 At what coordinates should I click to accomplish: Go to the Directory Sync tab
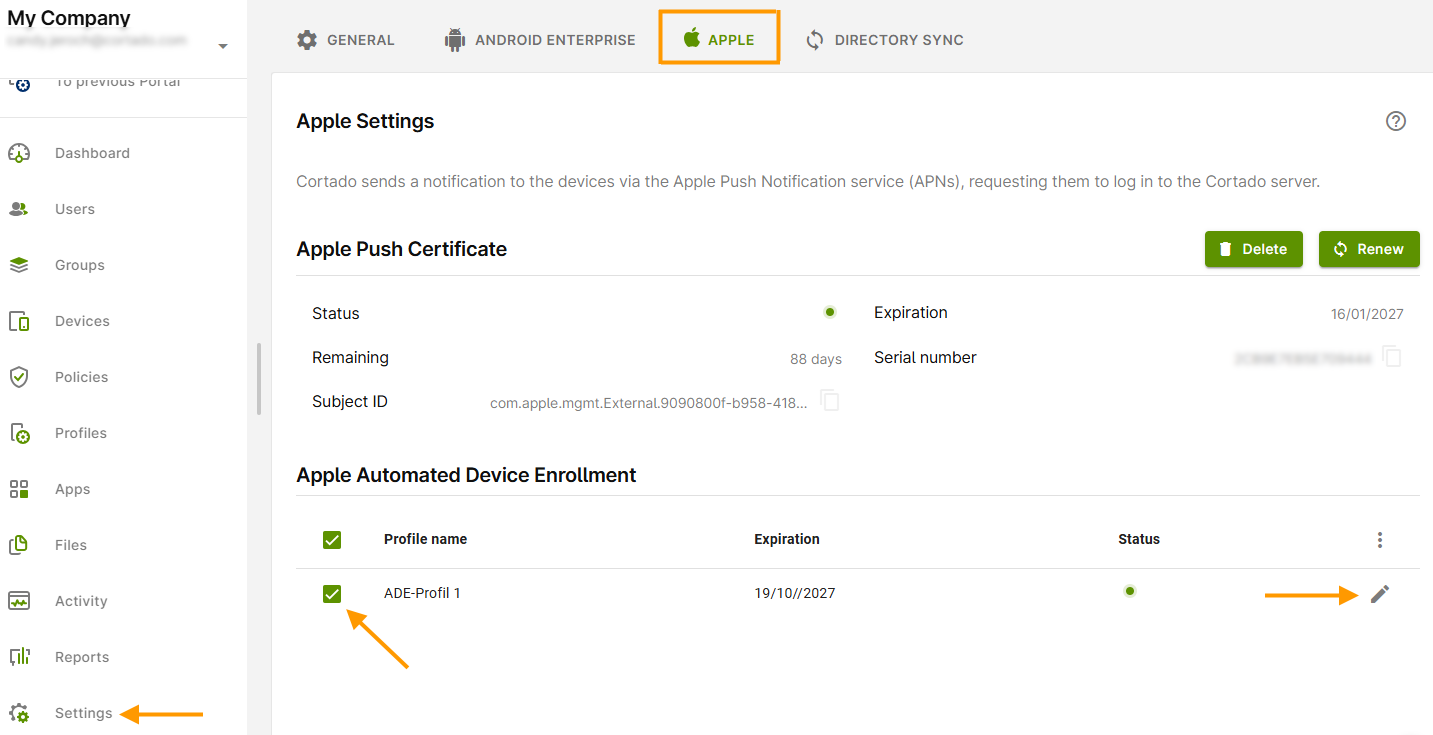click(885, 40)
